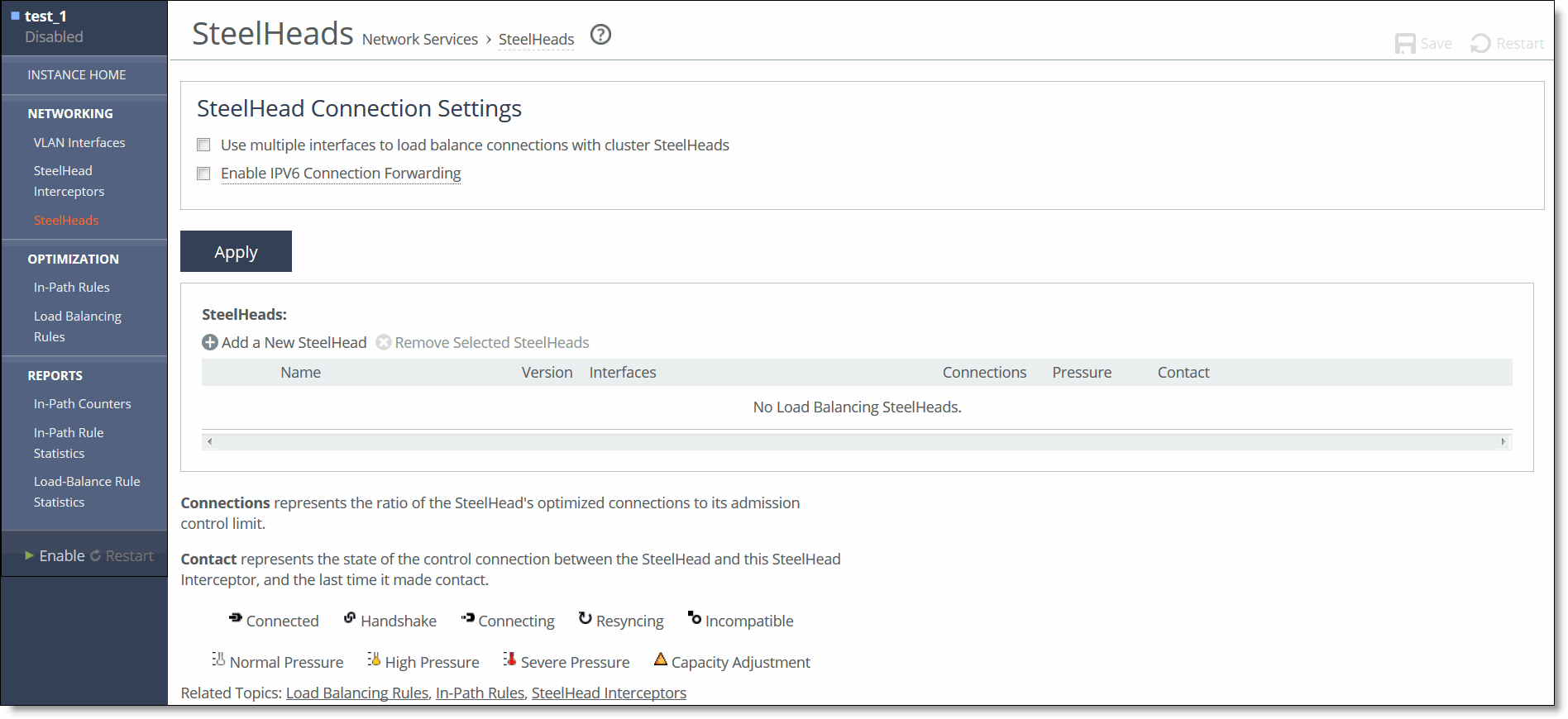Click the Pressure column header

tap(1082, 373)
